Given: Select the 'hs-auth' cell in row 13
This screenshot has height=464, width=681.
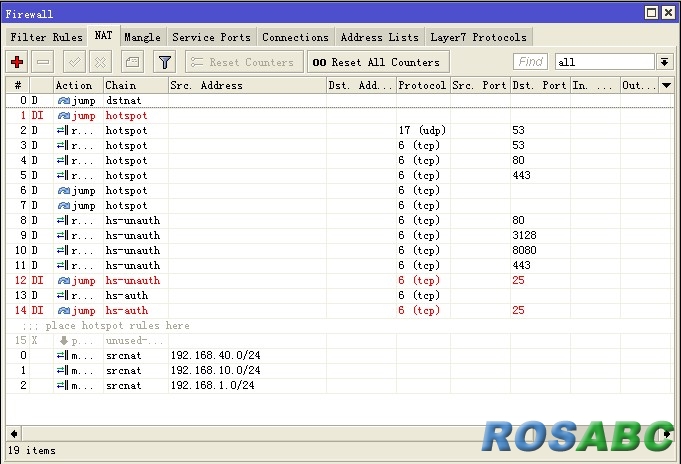Looking at the screenshot, I should pos(136,295).
